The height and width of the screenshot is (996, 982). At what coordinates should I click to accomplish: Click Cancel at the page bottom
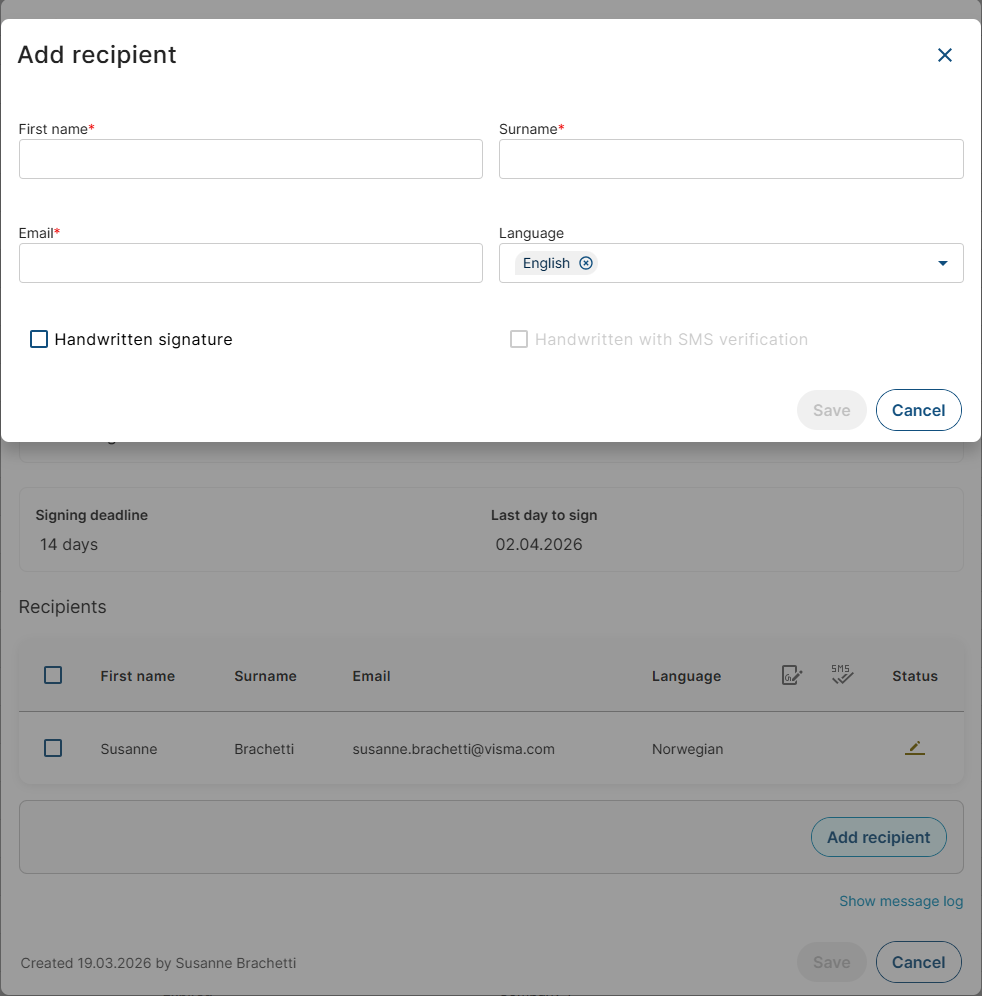918,962
